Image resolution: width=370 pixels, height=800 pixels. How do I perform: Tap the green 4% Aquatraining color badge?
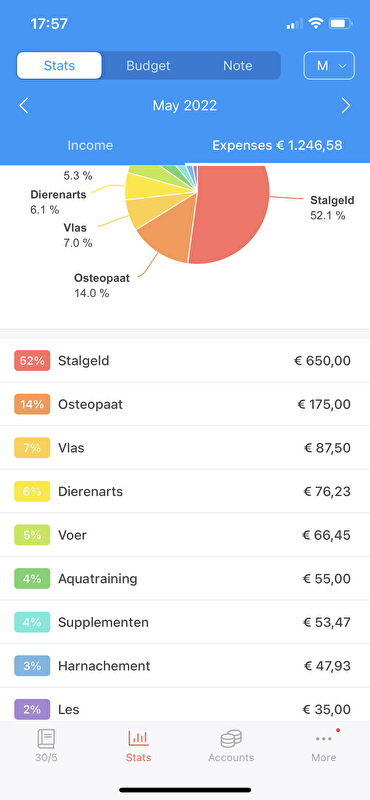(x=32, y=579)
